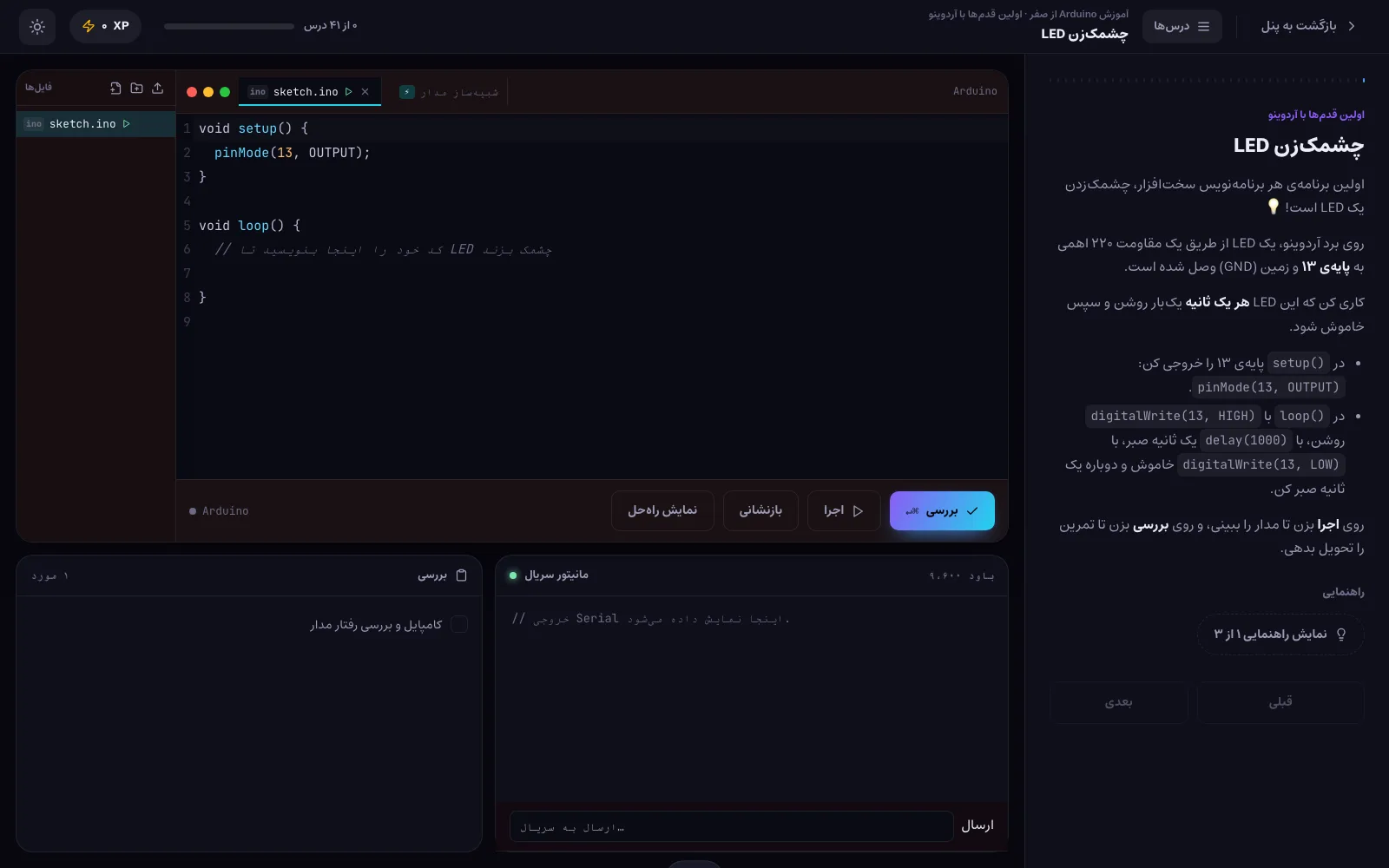This screenshot has height=868, width=1389.
Task: Click the clipboard icon in بررسی panel header
Action: tap(462, 575)
